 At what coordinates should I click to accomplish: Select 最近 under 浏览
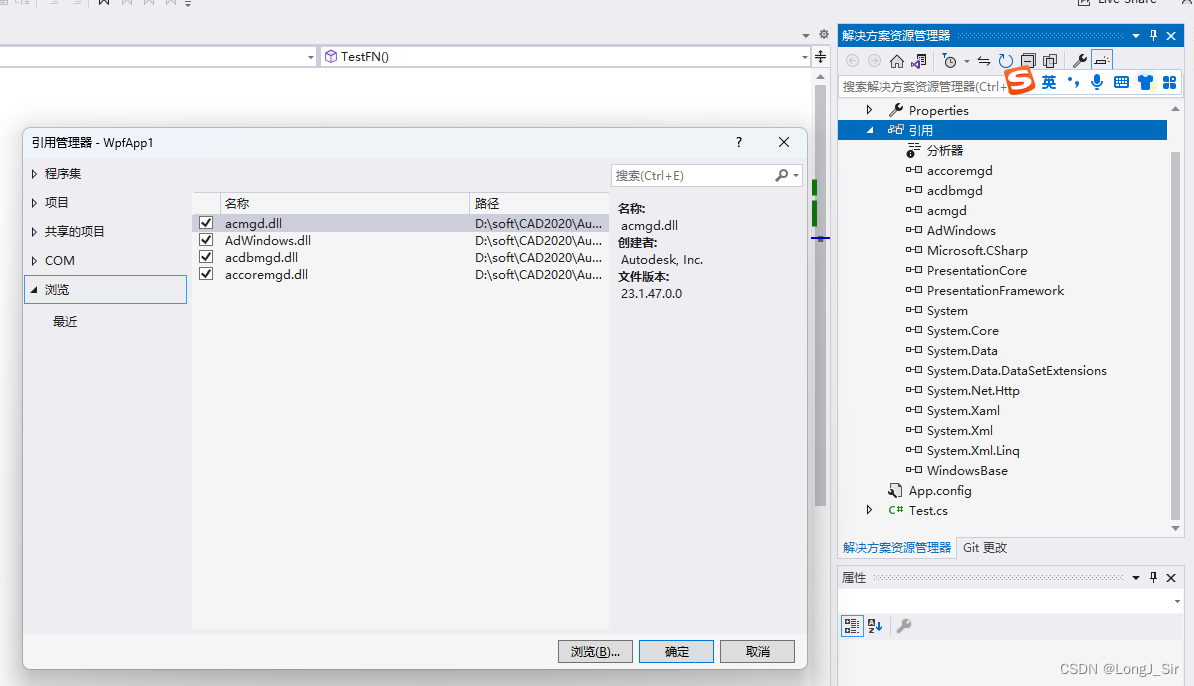coord(65,321)
